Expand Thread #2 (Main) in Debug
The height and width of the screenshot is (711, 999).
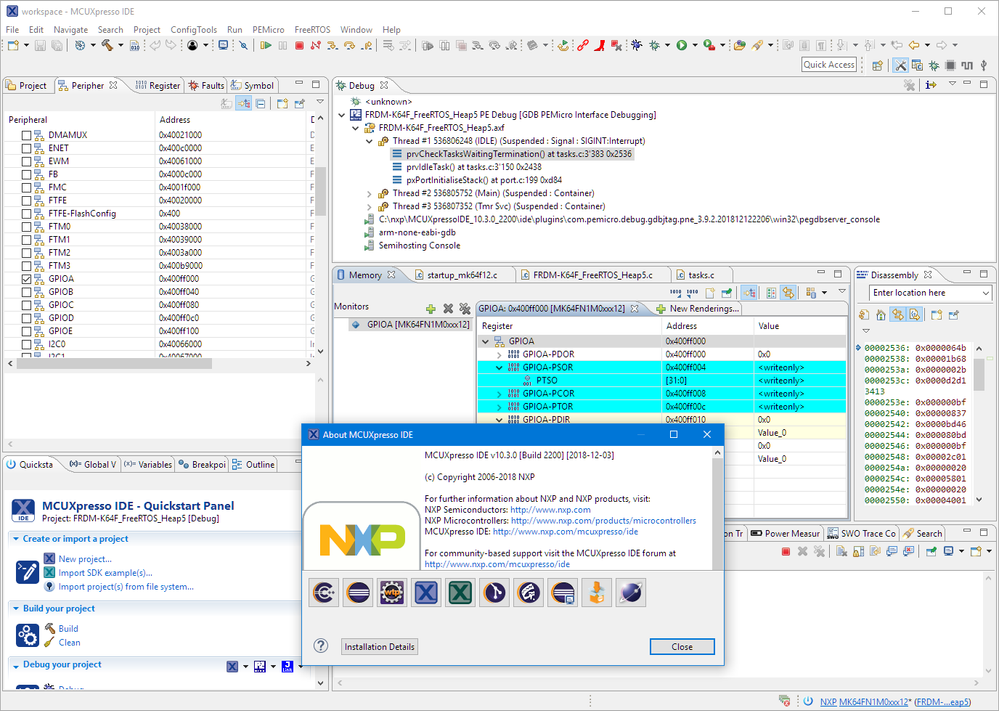click(x=370, y=193)
